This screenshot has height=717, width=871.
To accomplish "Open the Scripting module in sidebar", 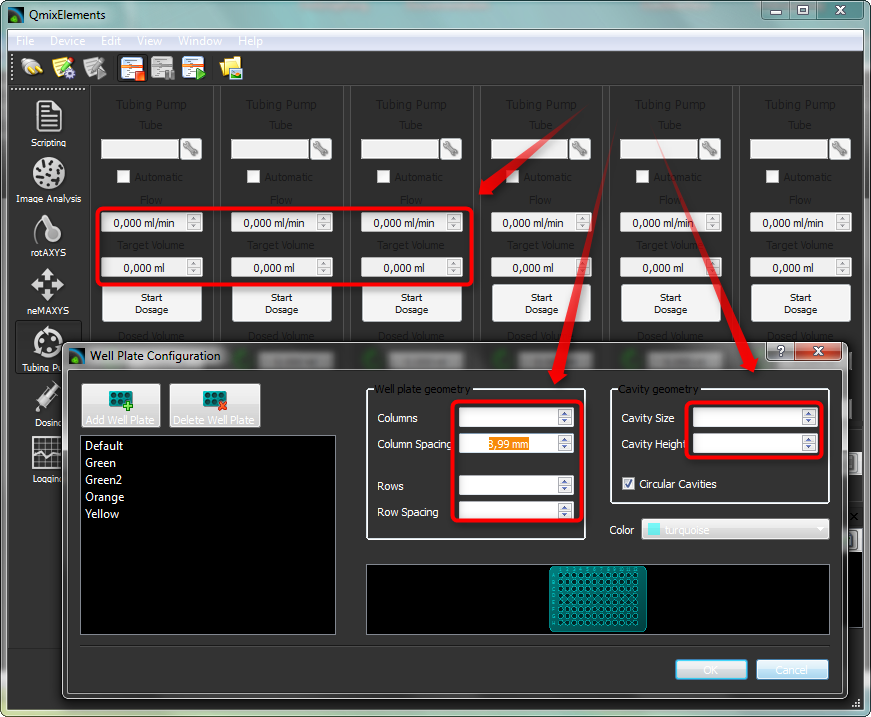I will [48, 123].
